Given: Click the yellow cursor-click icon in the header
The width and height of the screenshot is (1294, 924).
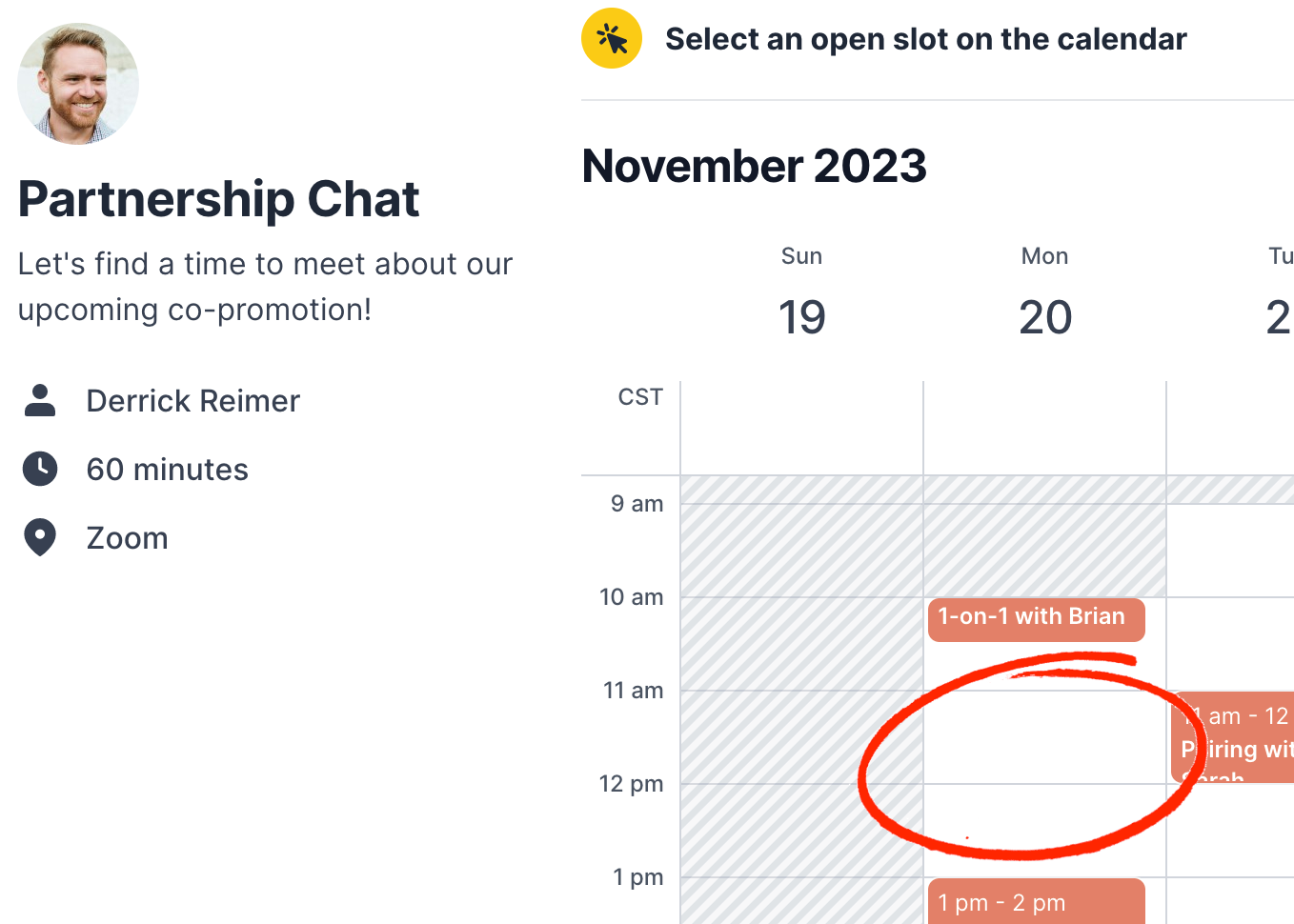Looking at the screenshot, I should click(611, 38).
